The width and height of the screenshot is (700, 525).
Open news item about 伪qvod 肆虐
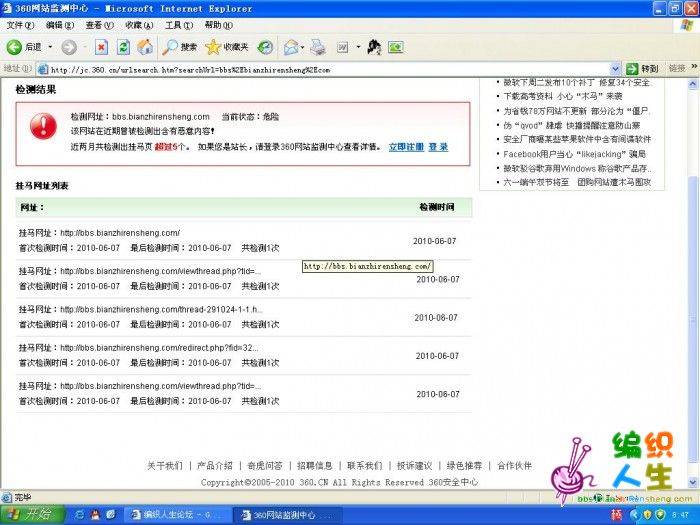pyautogui.click(x=571, y=126)
